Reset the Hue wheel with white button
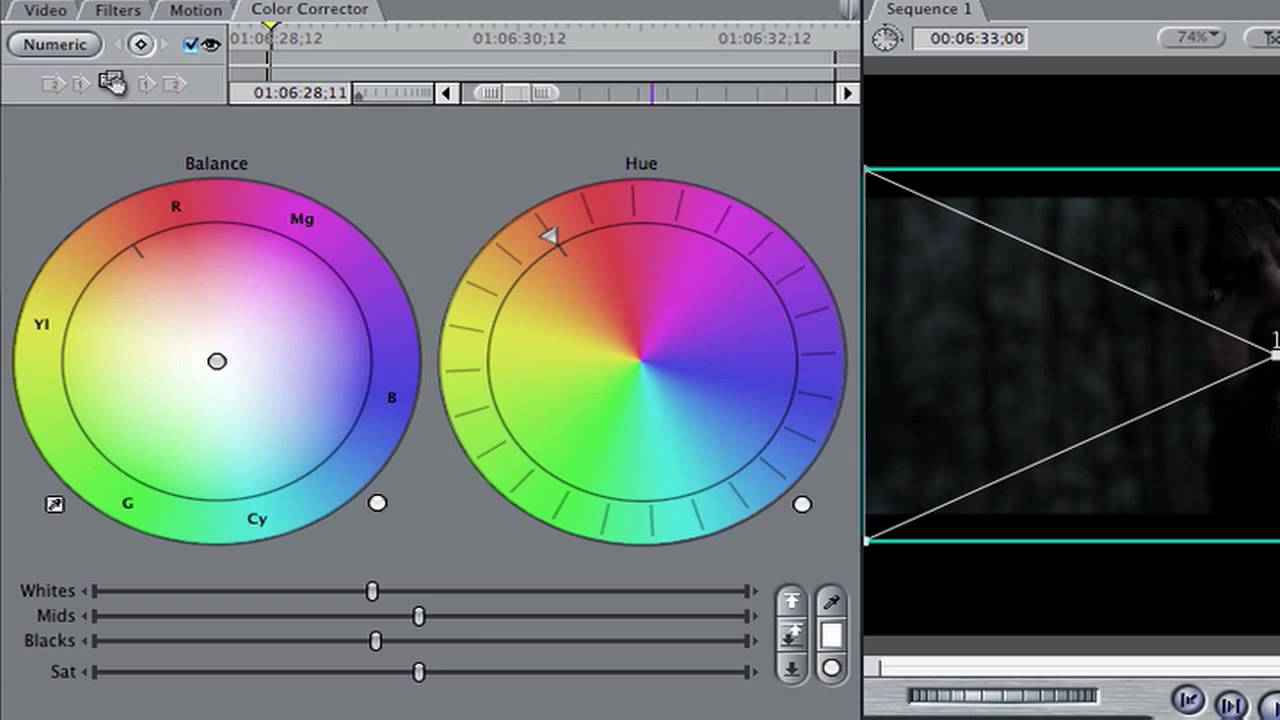Viewport: 1280px width, 720px height. tap(802, 504)
